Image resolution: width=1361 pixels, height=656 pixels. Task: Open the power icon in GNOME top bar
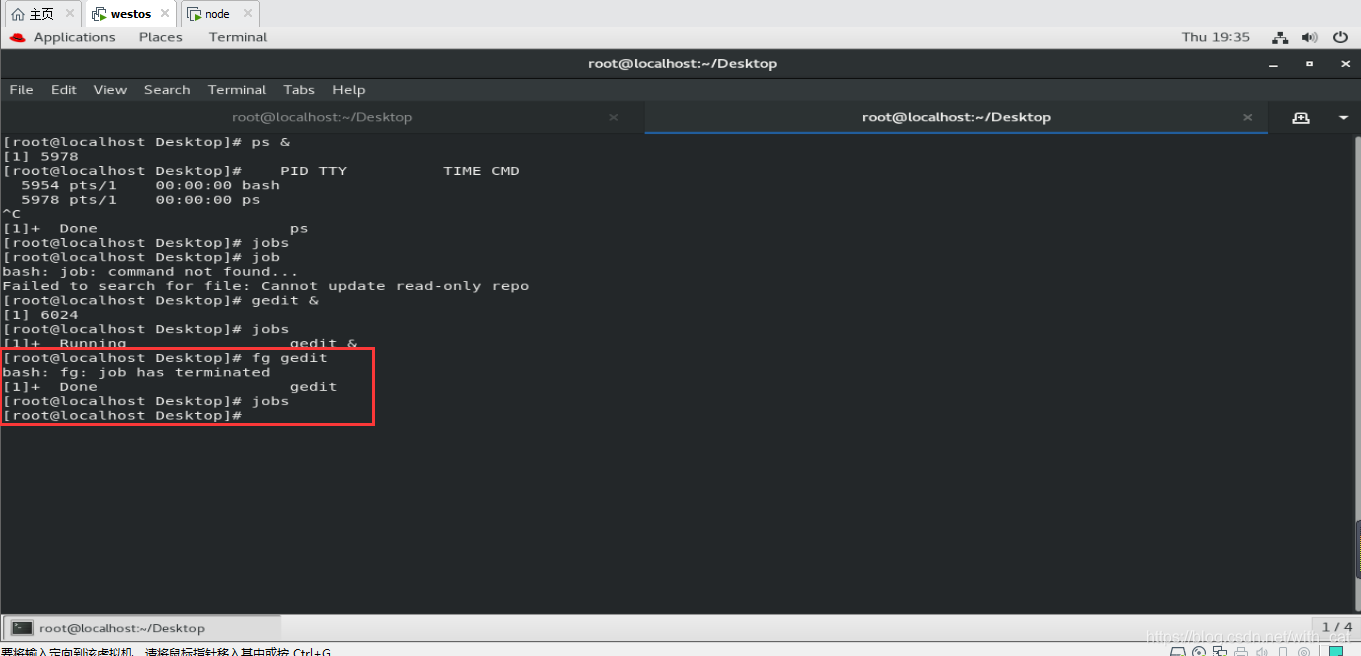coord(1341,37)
